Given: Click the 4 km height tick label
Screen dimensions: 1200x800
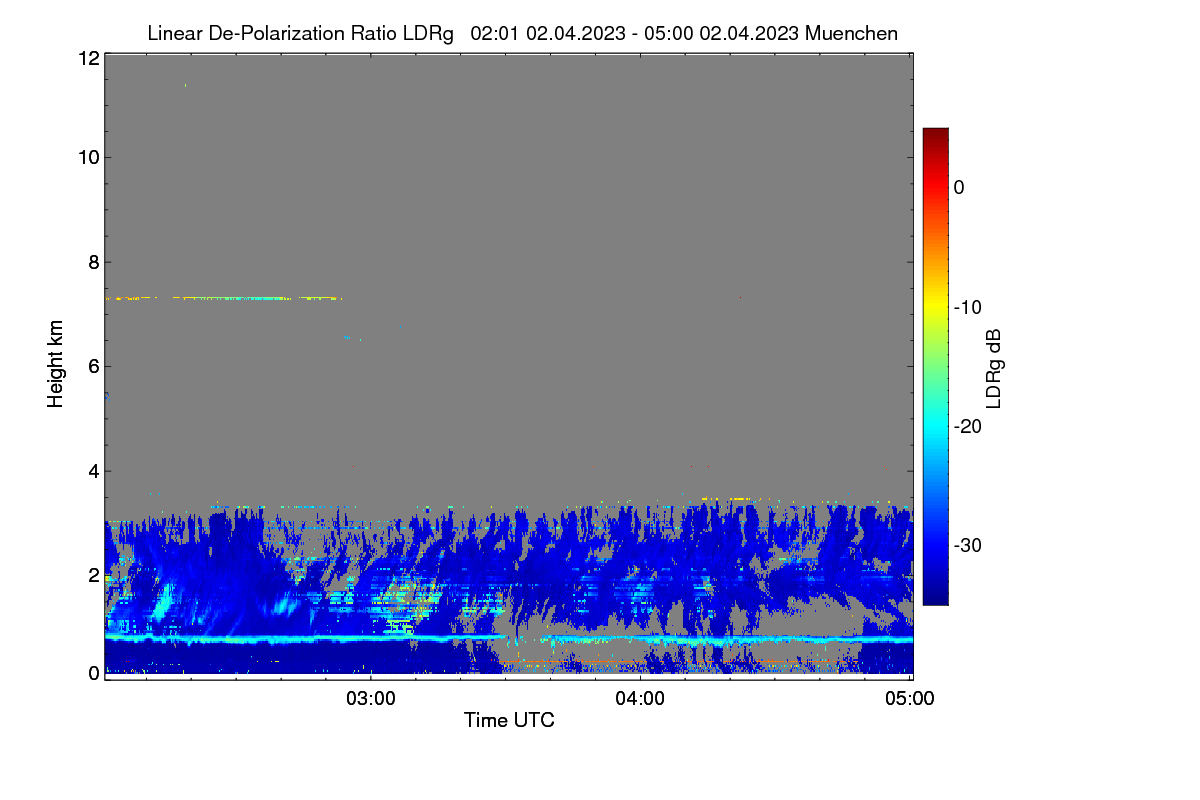Looking at the screenshot, I should coord(93,471).
